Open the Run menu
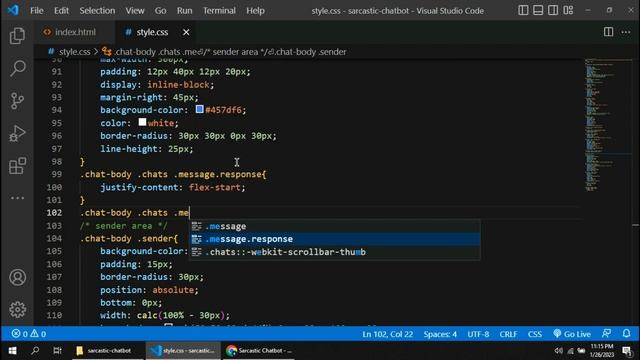The image size is (640, 360). coord(184,11)
